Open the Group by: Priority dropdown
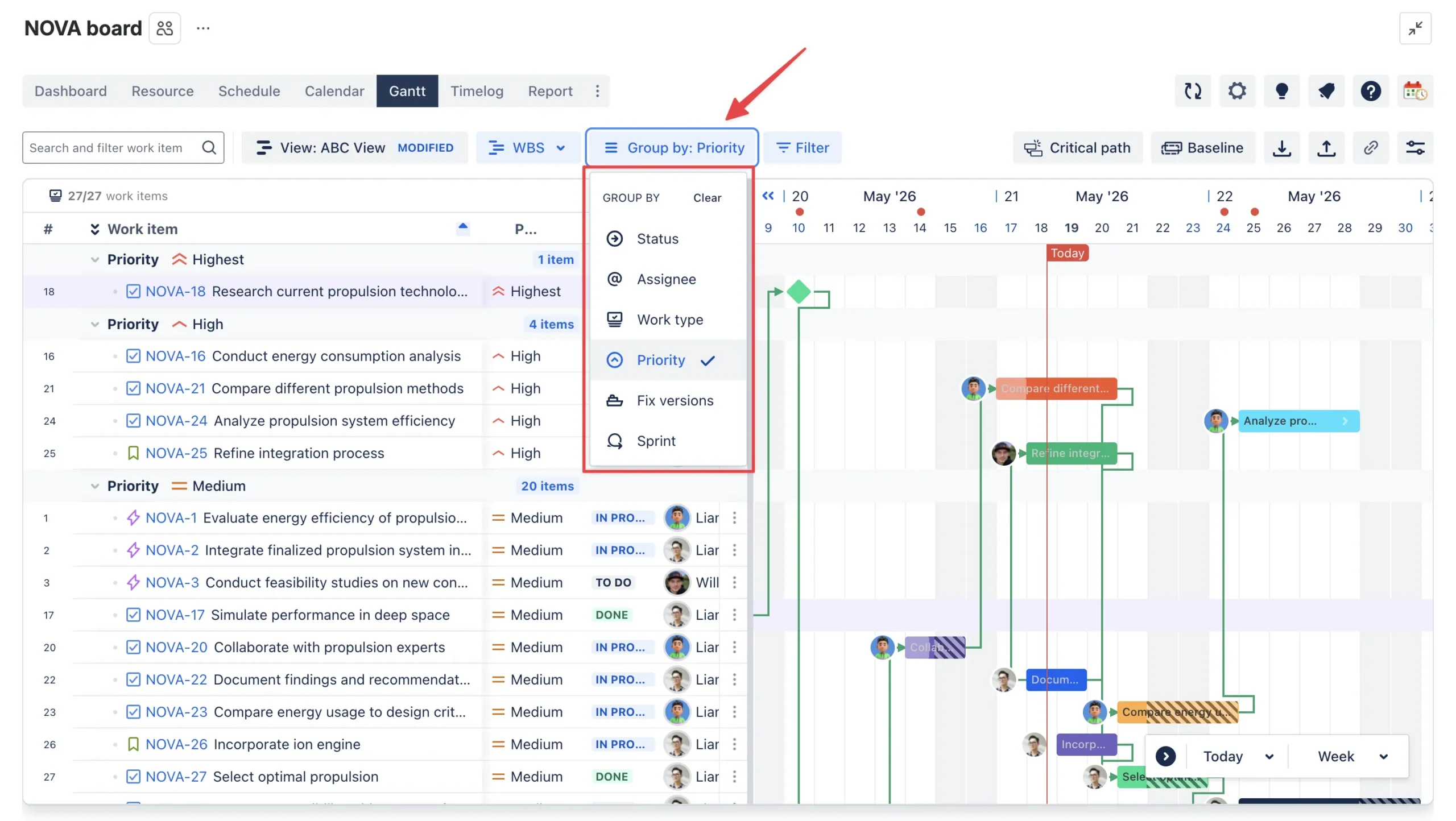This screenshot has height=821, width=1456. [671, 148]
